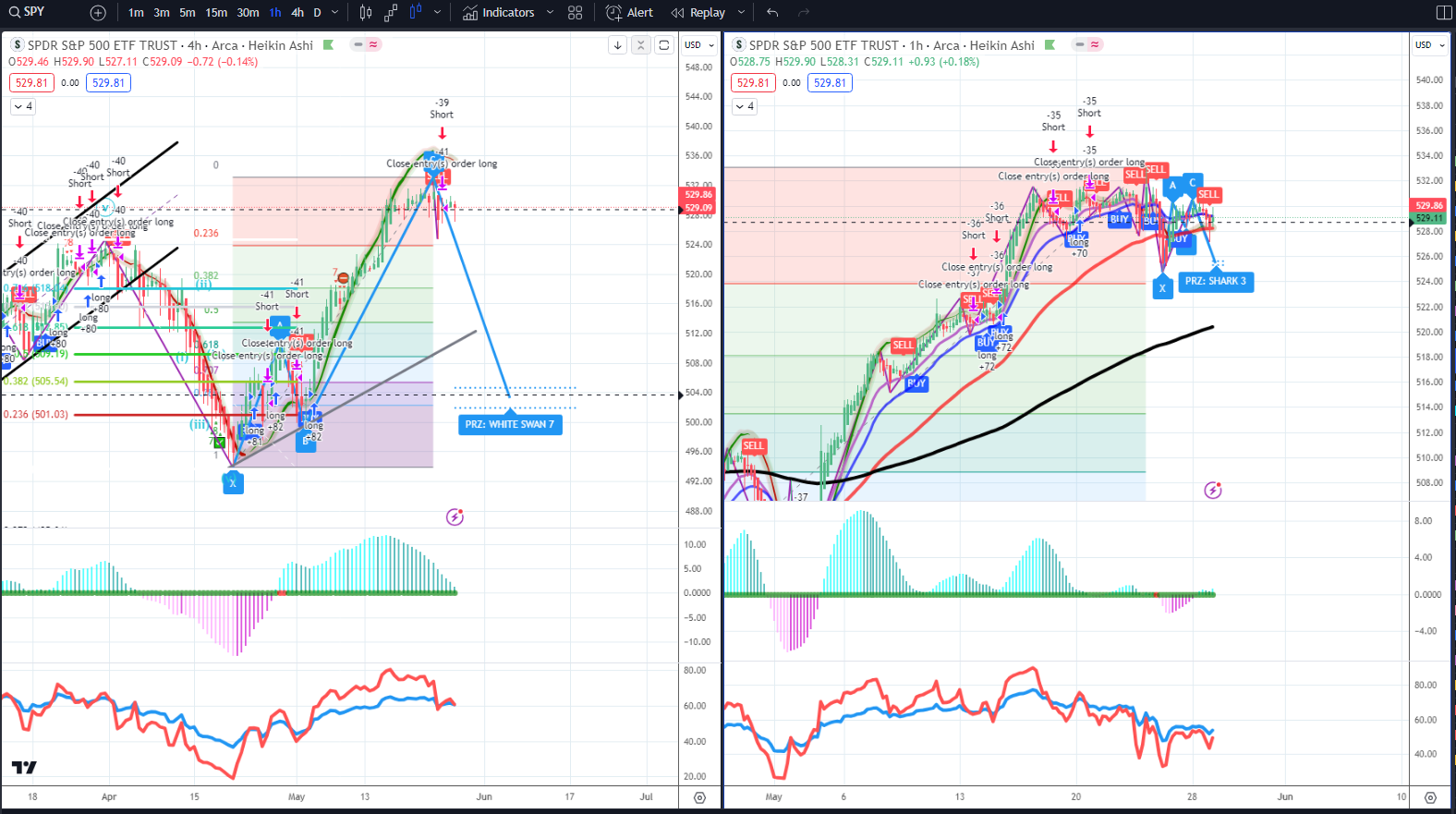Click the 1h chart blue buy price
This screenshot has width=1456, height=814.
click(x=830, y=82)
